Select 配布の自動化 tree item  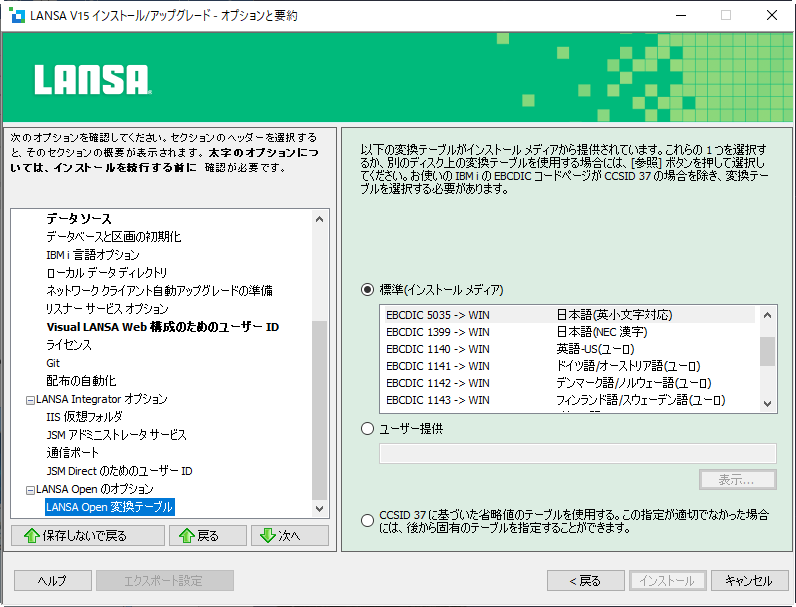click(x=81, y=381)
